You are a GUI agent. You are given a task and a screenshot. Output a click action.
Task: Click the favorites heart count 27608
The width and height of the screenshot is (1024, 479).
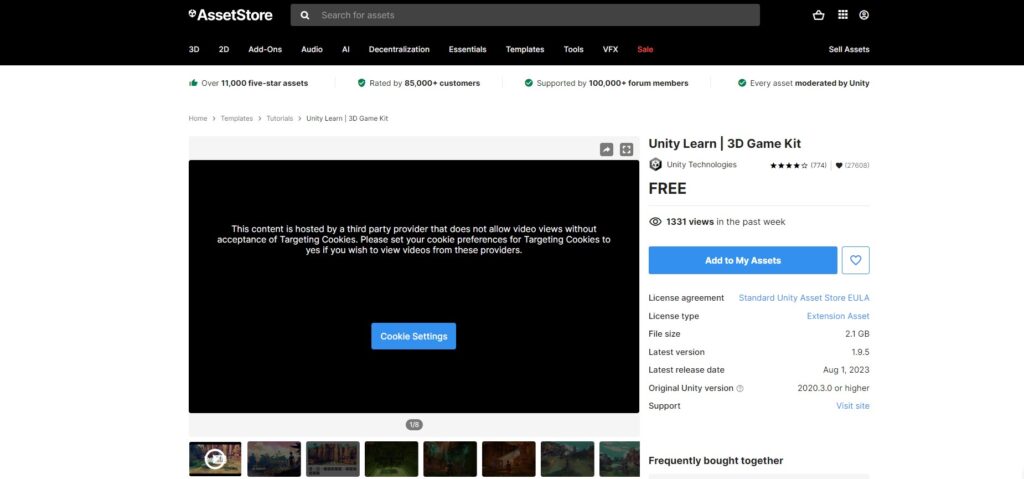[852, 165]
